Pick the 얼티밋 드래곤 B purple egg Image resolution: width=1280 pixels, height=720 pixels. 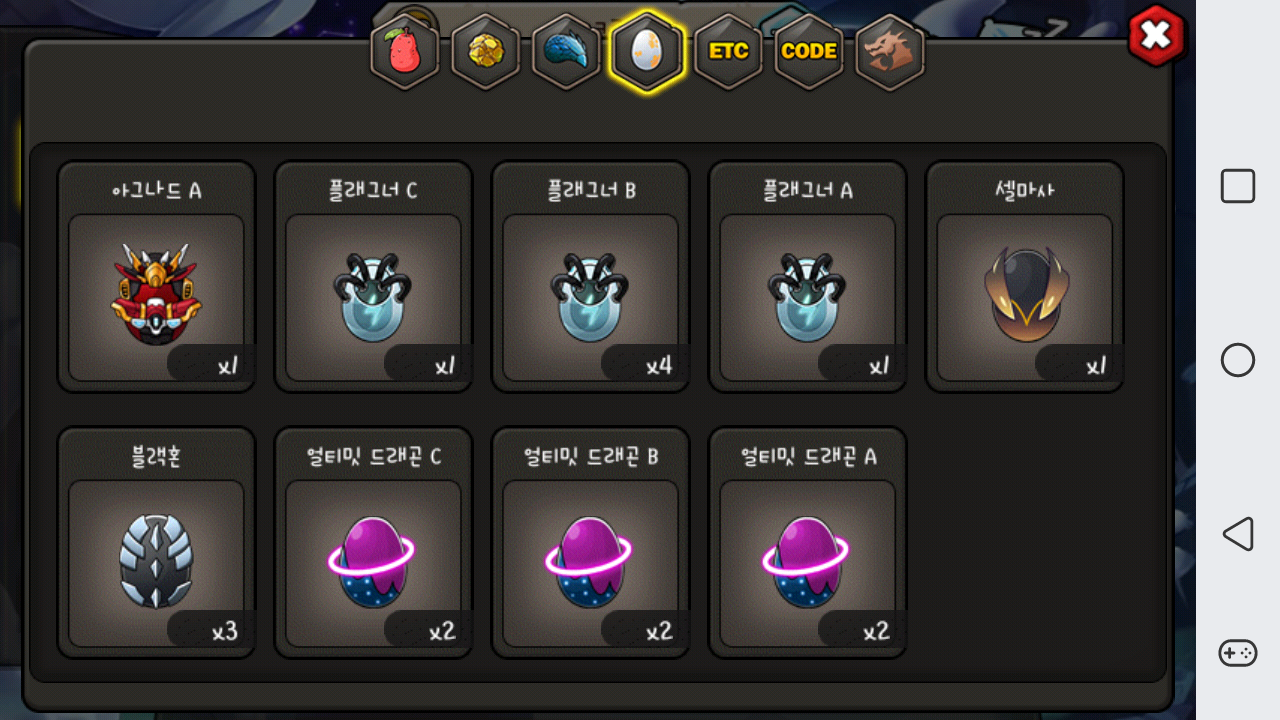(x=590, y=543)
